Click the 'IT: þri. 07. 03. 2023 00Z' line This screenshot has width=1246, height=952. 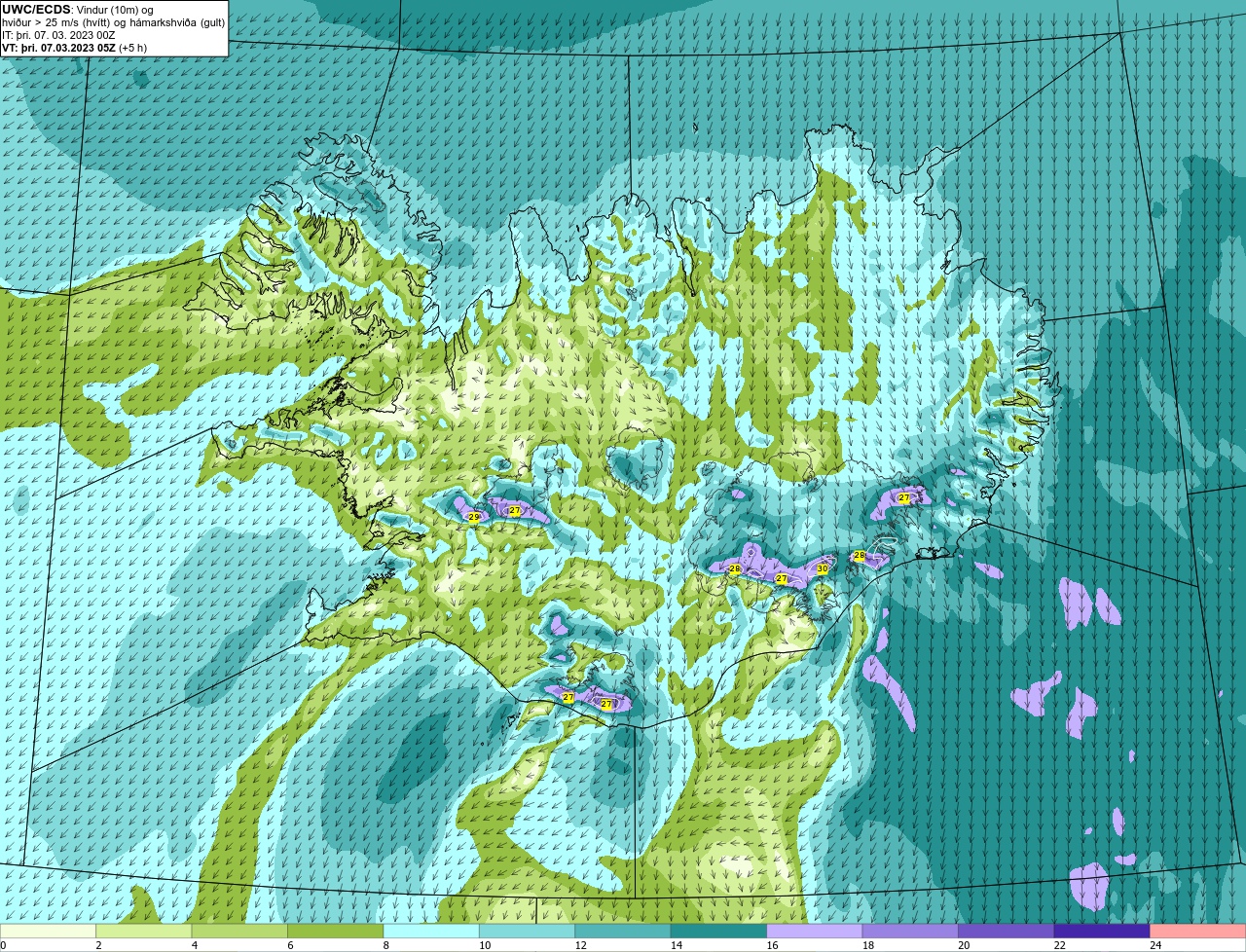point(58,34)
